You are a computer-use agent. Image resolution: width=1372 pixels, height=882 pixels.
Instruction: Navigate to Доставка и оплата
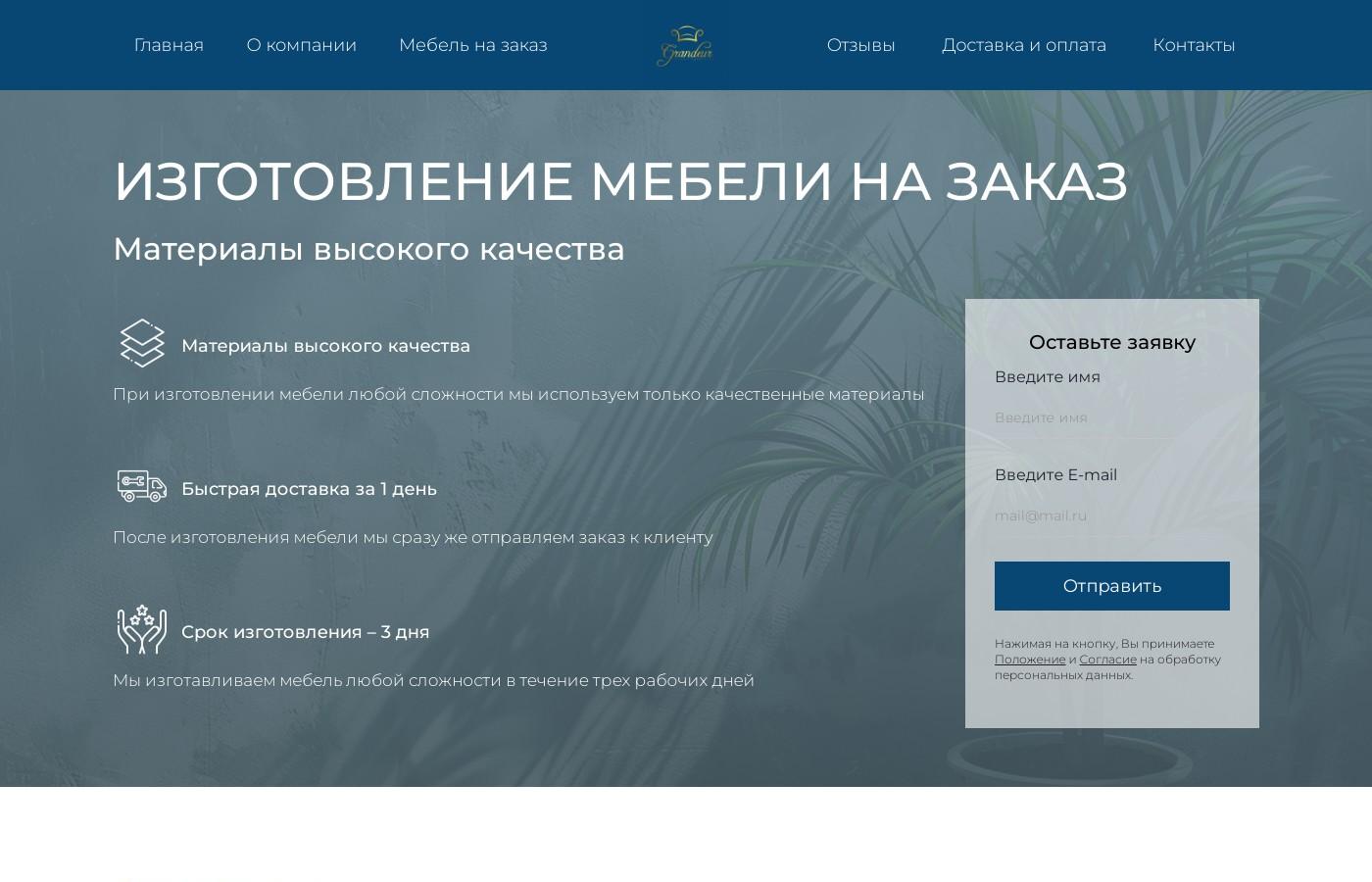point(1023,45)
